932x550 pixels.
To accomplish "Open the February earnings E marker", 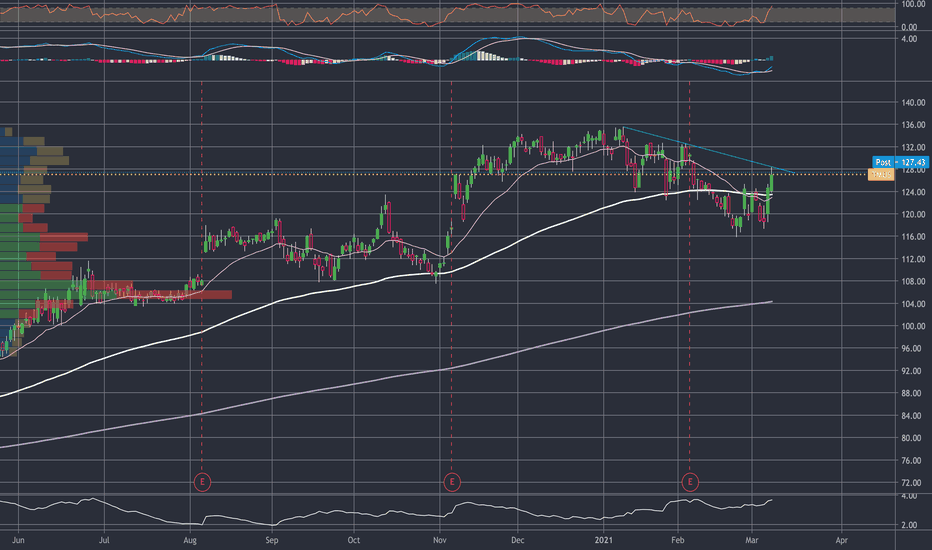I will [690, 482].
